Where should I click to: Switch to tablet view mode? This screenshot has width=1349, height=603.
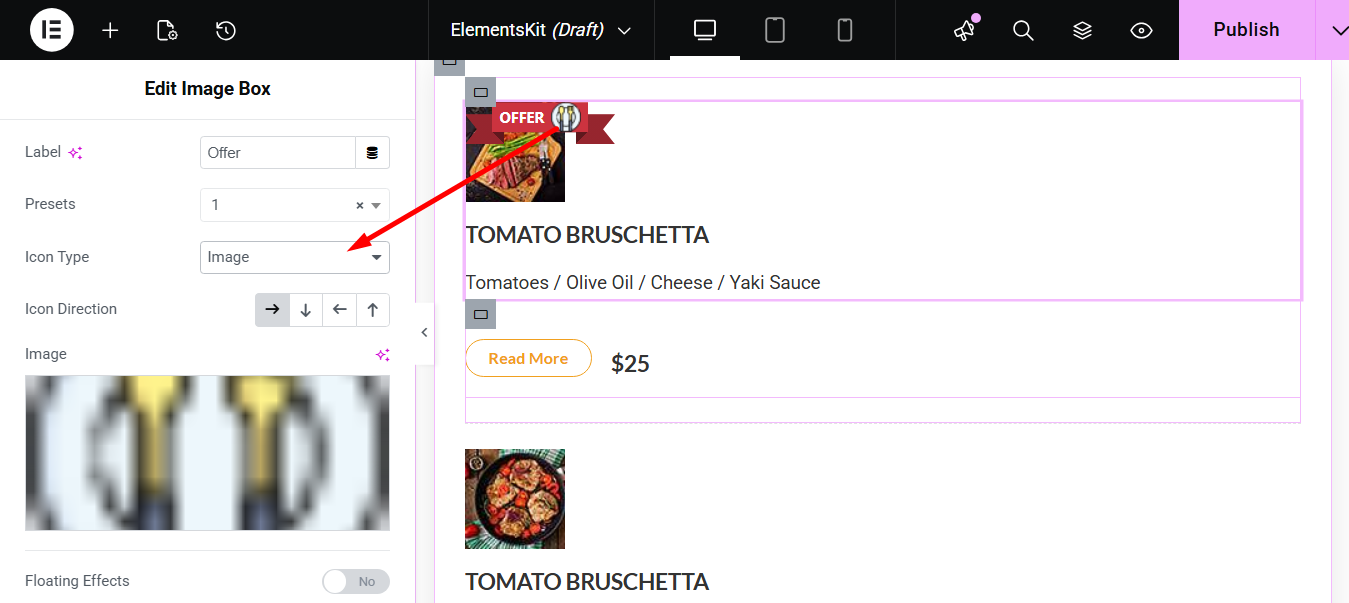(775, 30)
